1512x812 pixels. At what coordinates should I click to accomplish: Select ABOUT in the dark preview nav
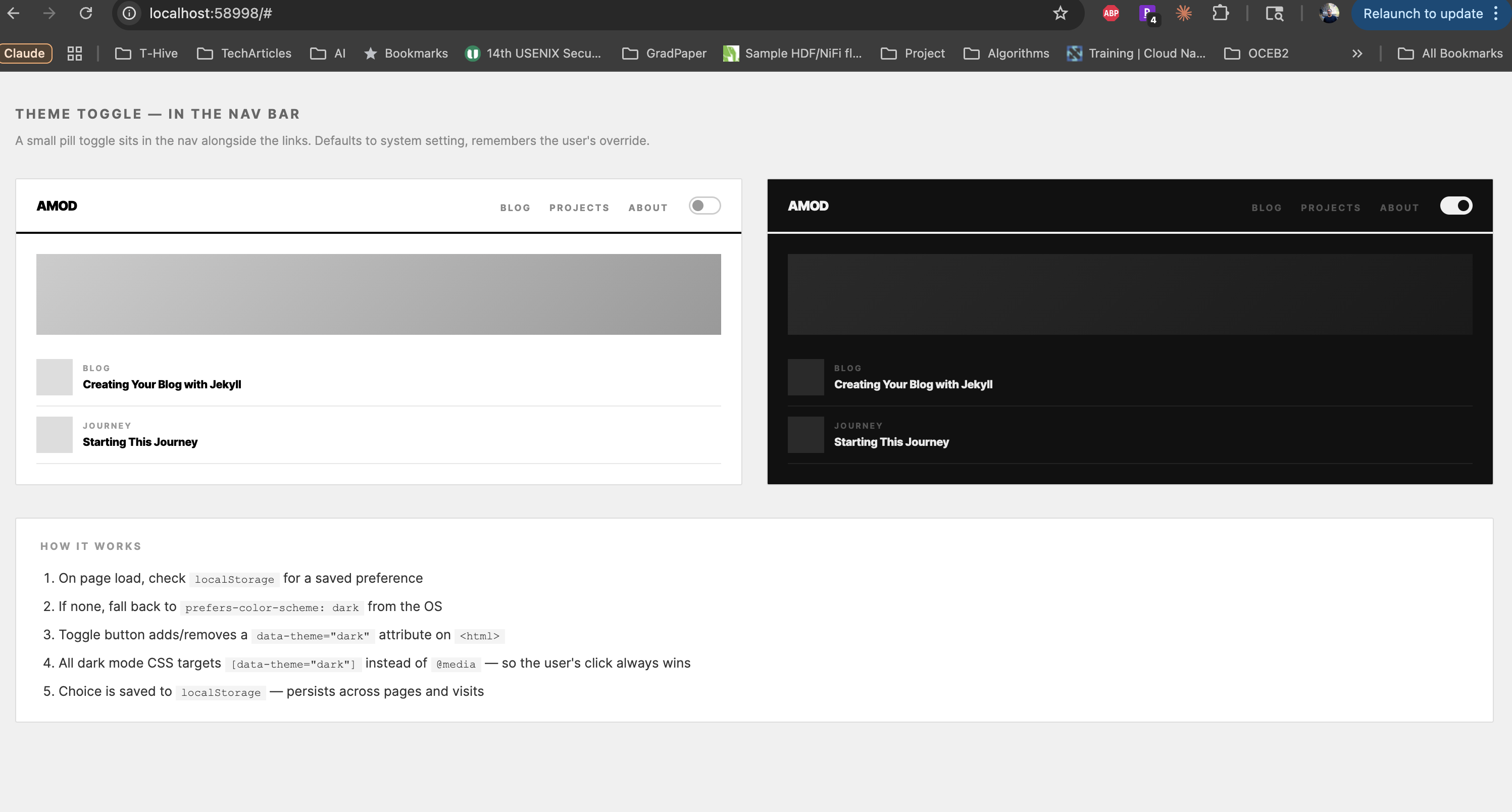click(1399, 208)
